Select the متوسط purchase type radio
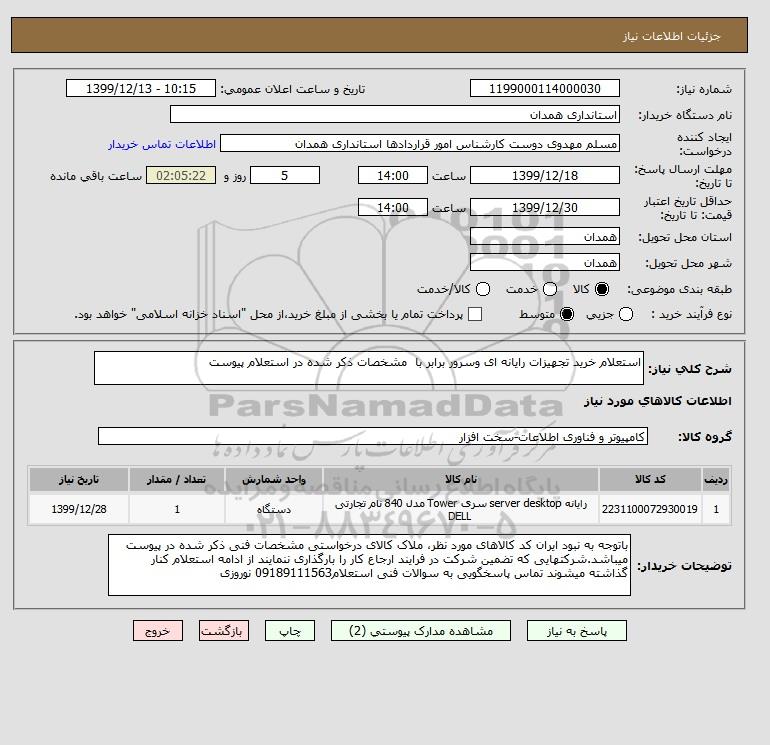Viewport: 770px width, 745px height. (x=567, y=314)
